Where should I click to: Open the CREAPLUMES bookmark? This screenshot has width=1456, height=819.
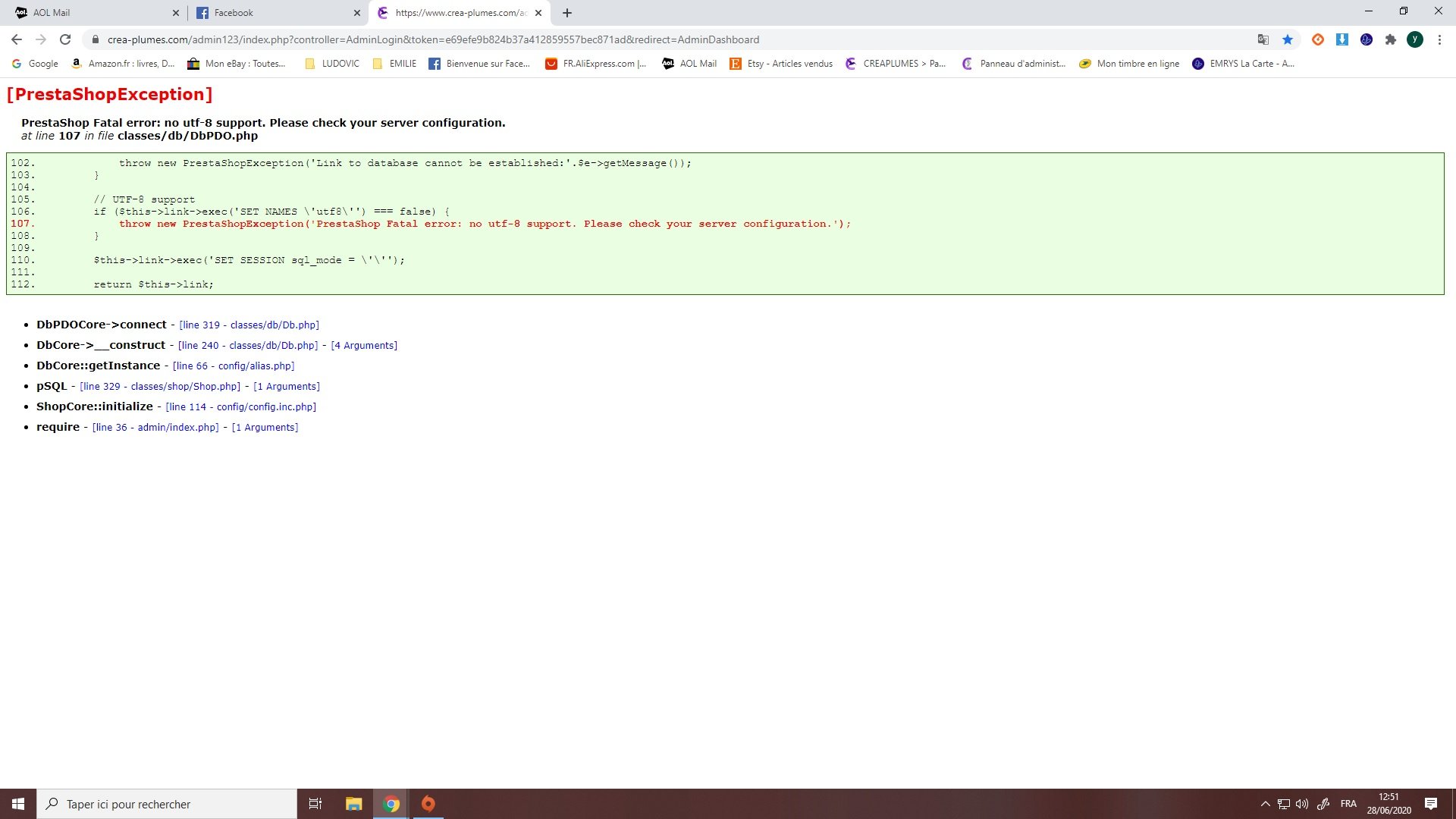896,64
